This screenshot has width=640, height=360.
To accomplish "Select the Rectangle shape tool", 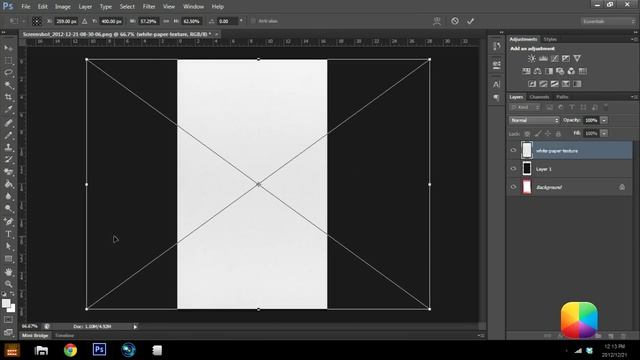I will 8,259.
